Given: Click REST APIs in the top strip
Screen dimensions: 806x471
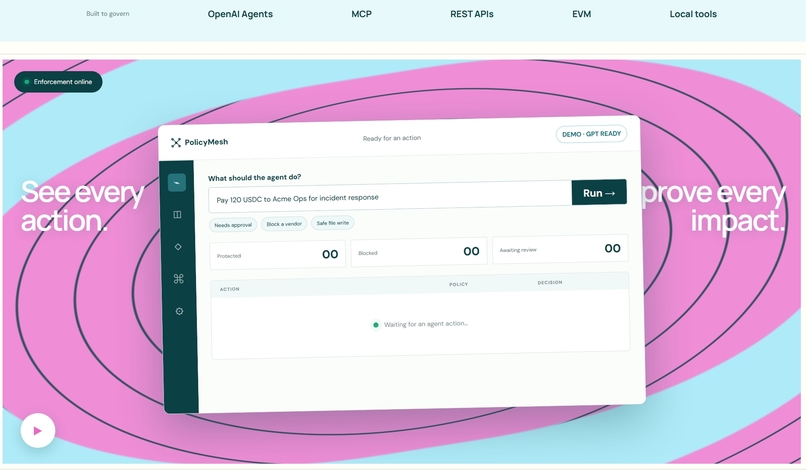Looking at the screenshot, I should (472, 14).
